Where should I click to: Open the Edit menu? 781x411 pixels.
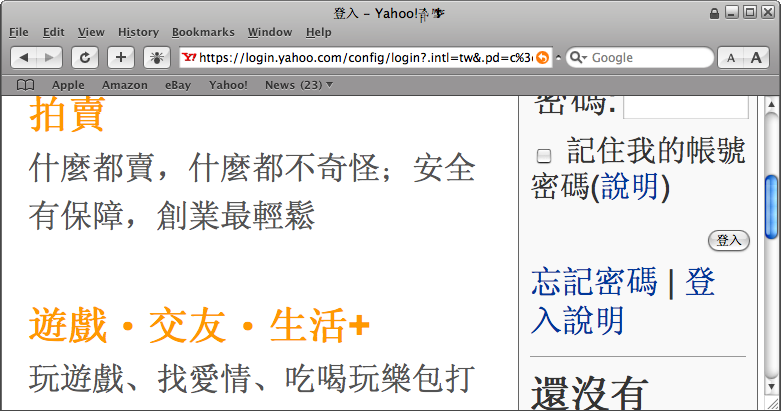(53, 32)
